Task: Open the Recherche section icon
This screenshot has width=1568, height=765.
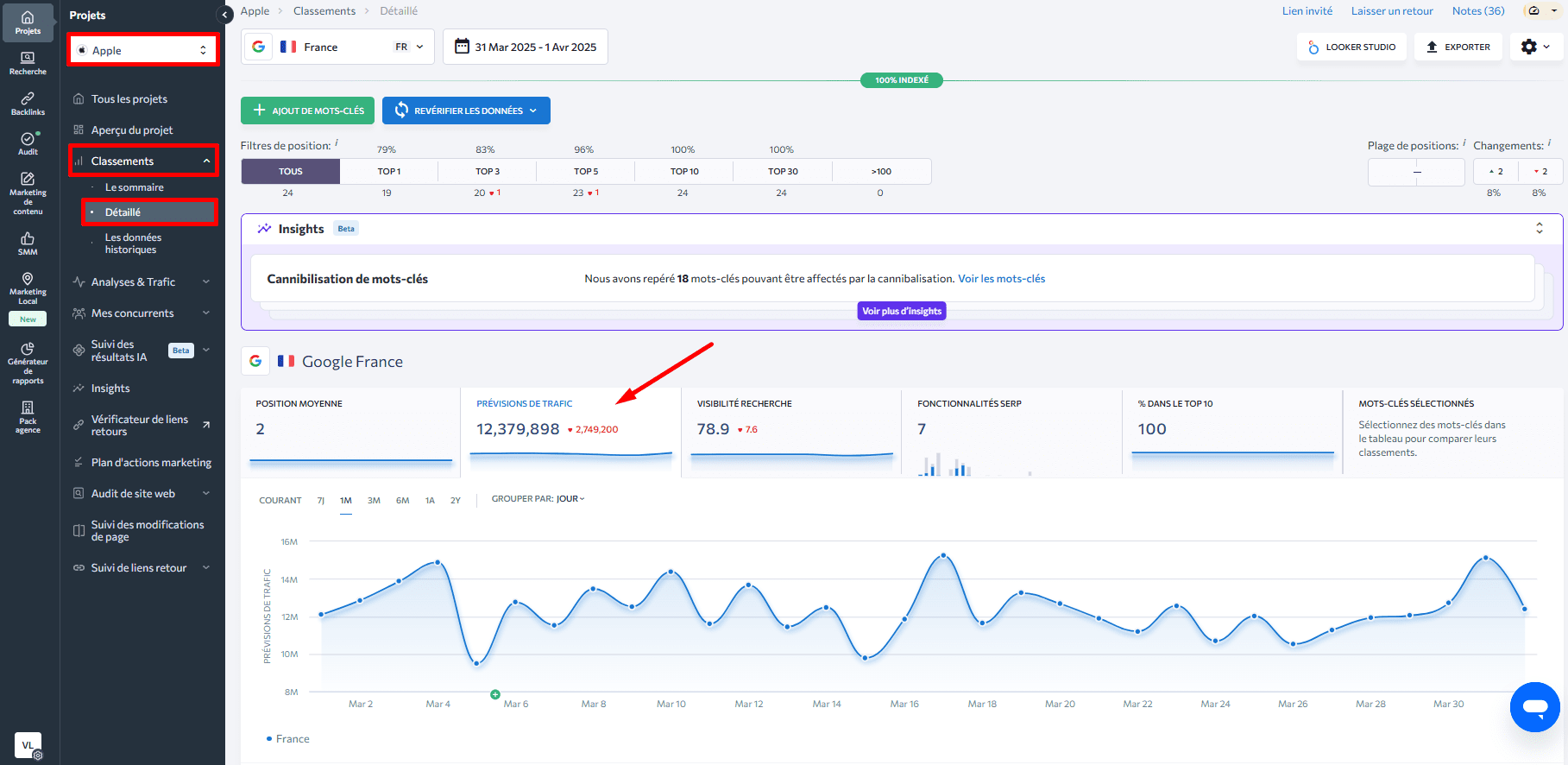Action: click(x=28, y=63)
